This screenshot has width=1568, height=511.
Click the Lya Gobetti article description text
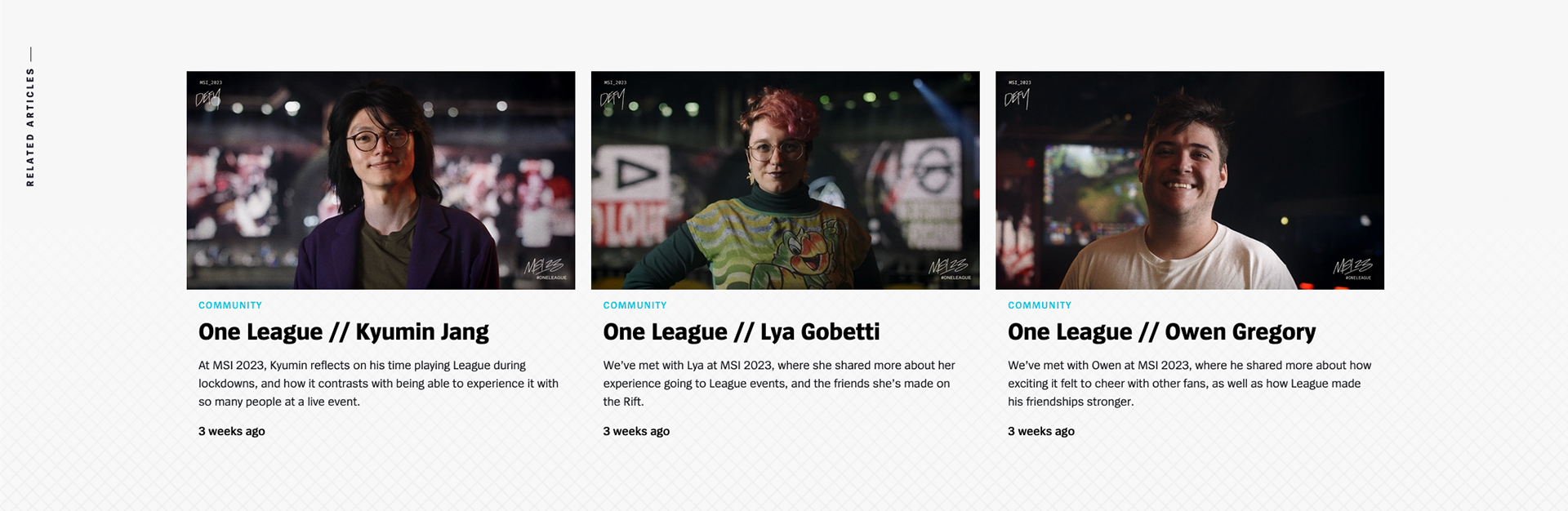(x=779, y=384)
